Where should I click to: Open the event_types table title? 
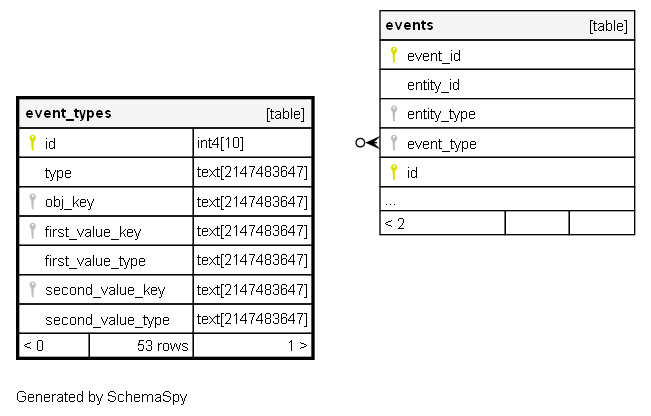pos(68,114)
